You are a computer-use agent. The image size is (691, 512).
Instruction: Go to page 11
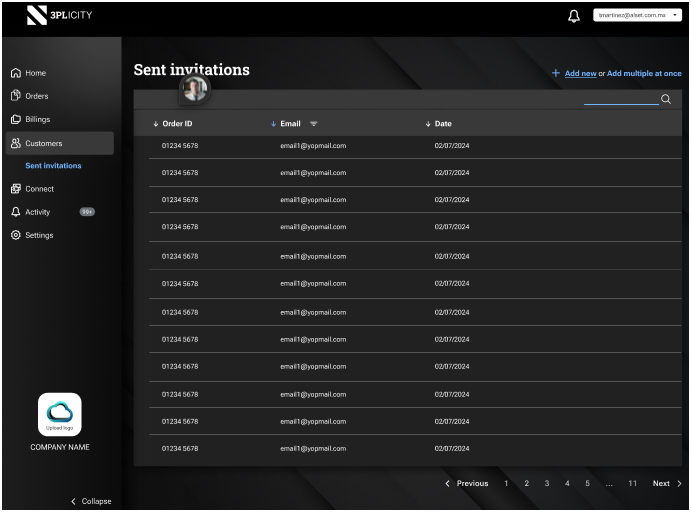(x=632, y=483)
